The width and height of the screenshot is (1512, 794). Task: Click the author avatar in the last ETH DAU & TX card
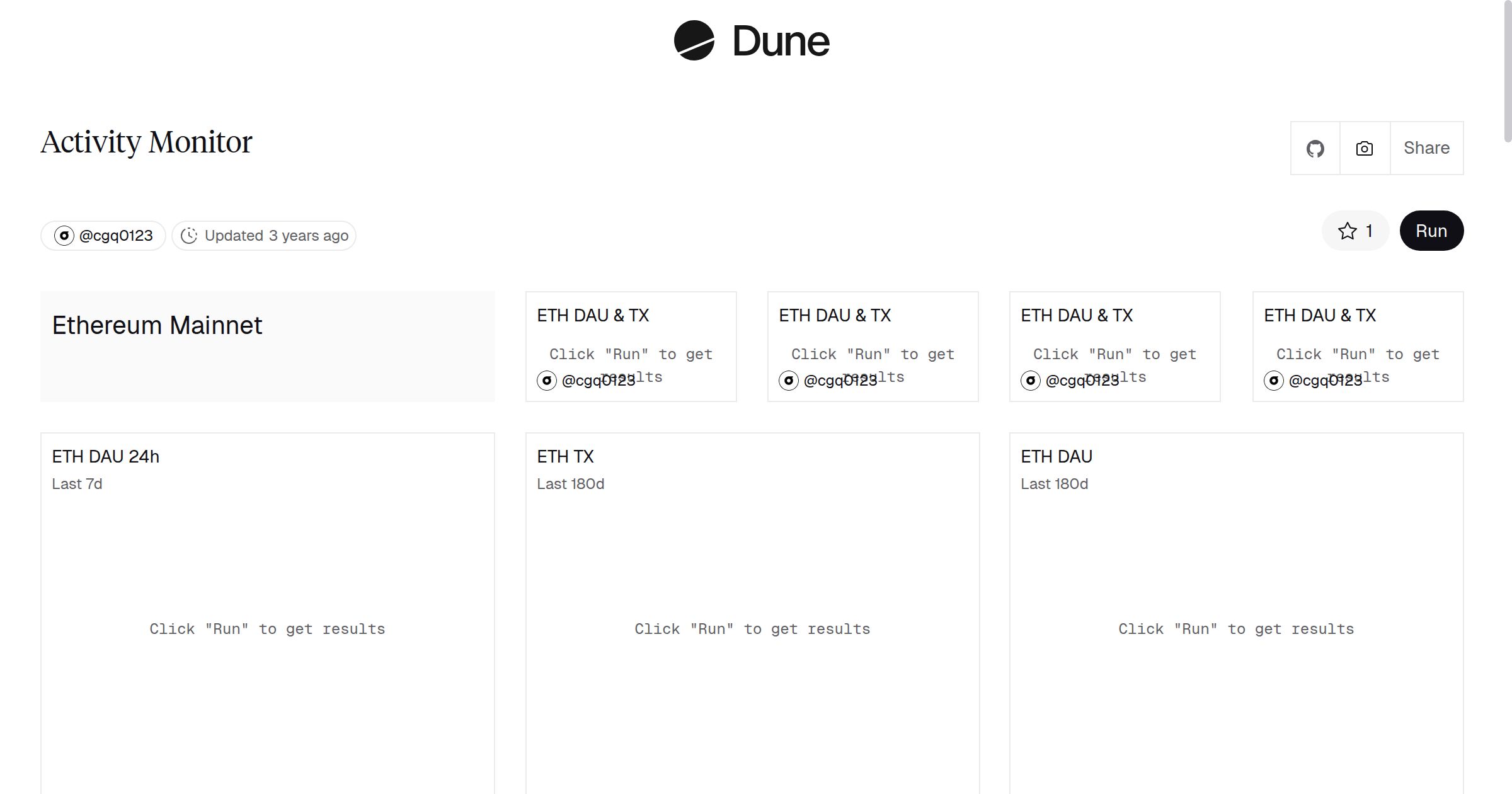(x=1274, y=381)
